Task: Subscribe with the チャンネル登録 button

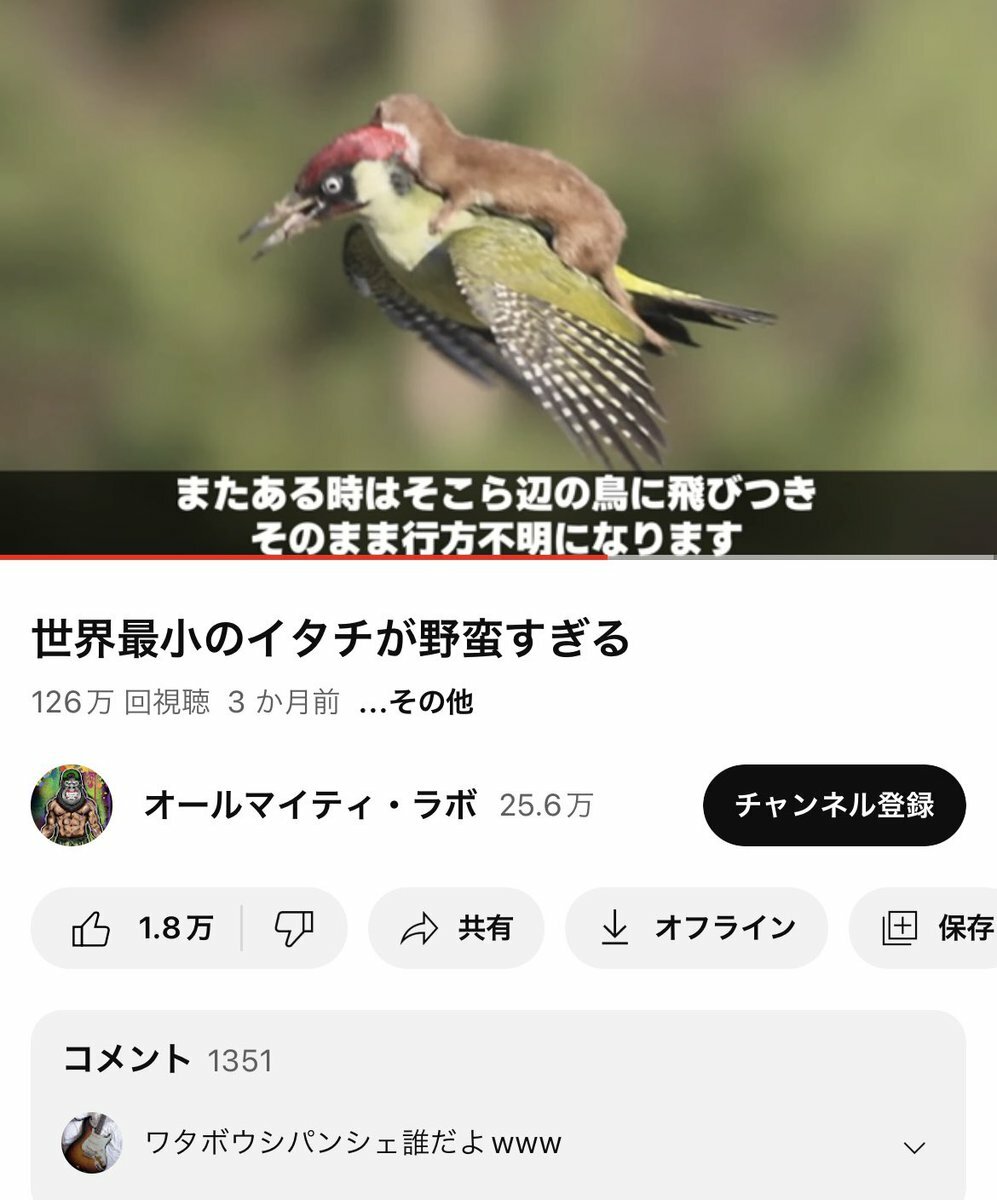Action: pyautogui.click(x=834, y=805)
